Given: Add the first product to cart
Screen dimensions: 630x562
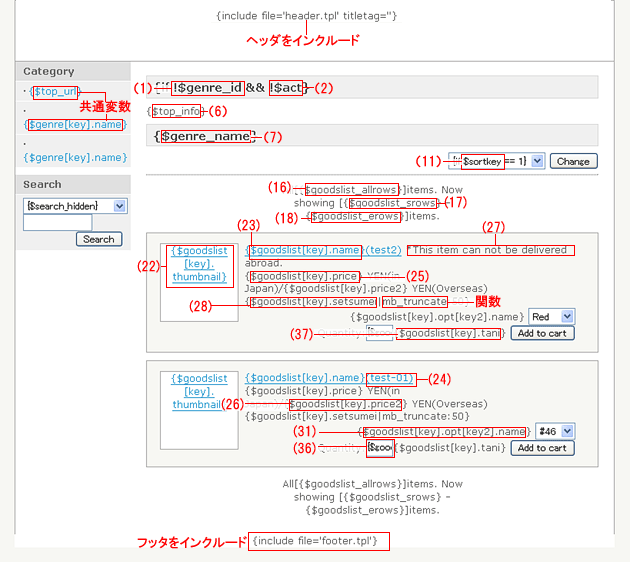Looking at the screenshot, I should (x=541, y=333).
